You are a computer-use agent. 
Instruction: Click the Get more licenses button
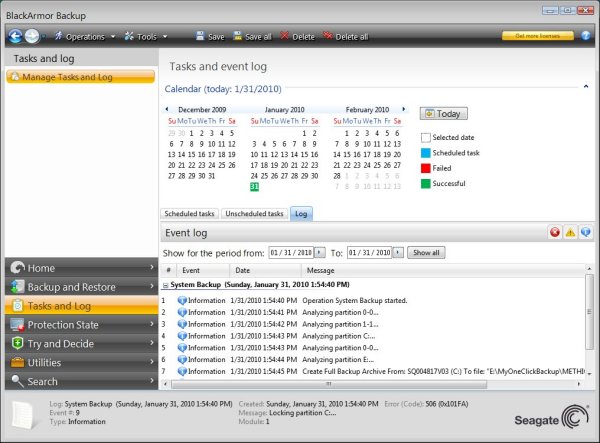pyautogui.click(x=538, y=36)
